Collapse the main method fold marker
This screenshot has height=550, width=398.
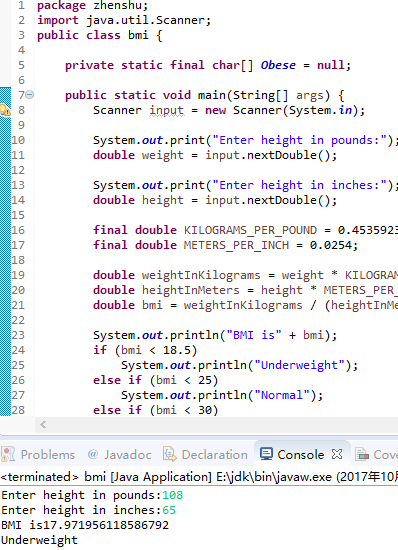[30, 95]
